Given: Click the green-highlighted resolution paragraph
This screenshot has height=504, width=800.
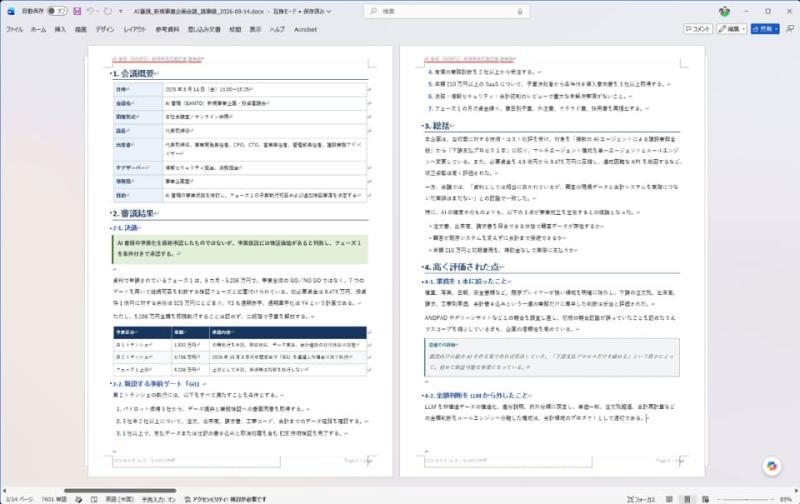Looking at the screenshot, I should 240,248.
